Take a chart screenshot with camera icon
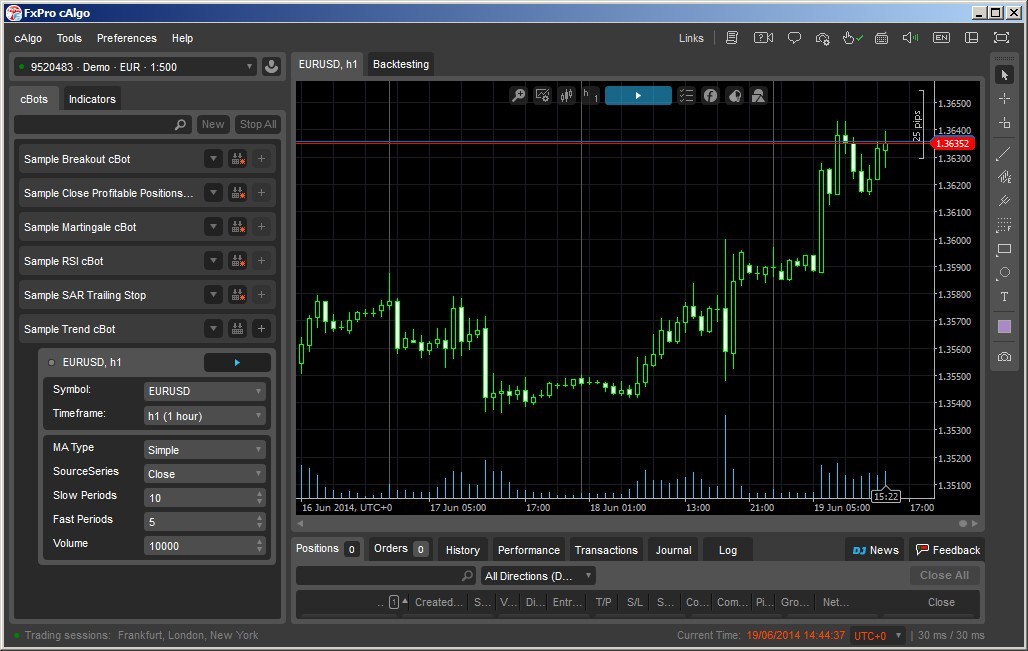The width and height of the screenshot is (1028, 651). (x=1004, y=357)
